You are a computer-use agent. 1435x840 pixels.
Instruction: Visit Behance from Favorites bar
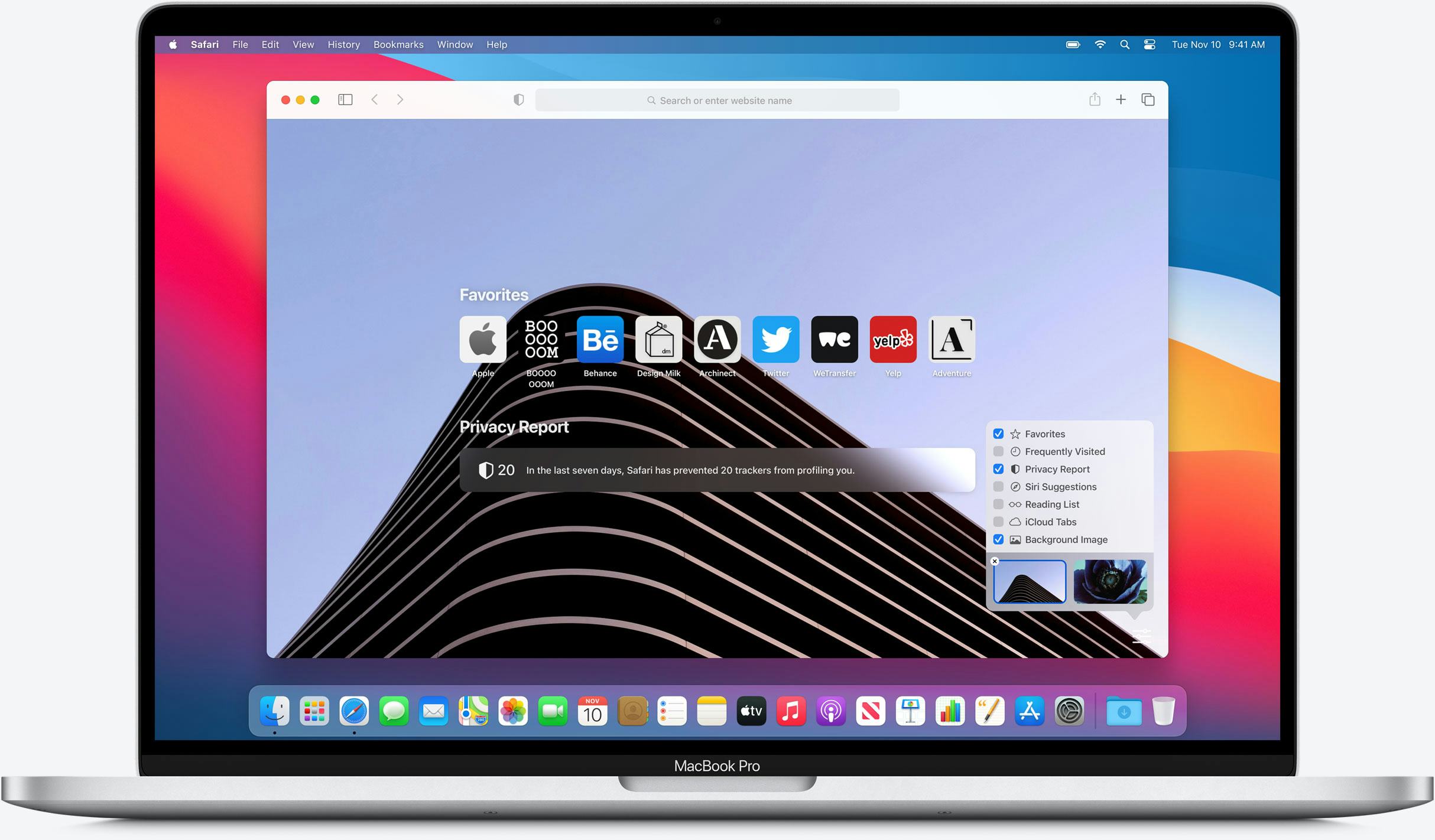(598, 339)
